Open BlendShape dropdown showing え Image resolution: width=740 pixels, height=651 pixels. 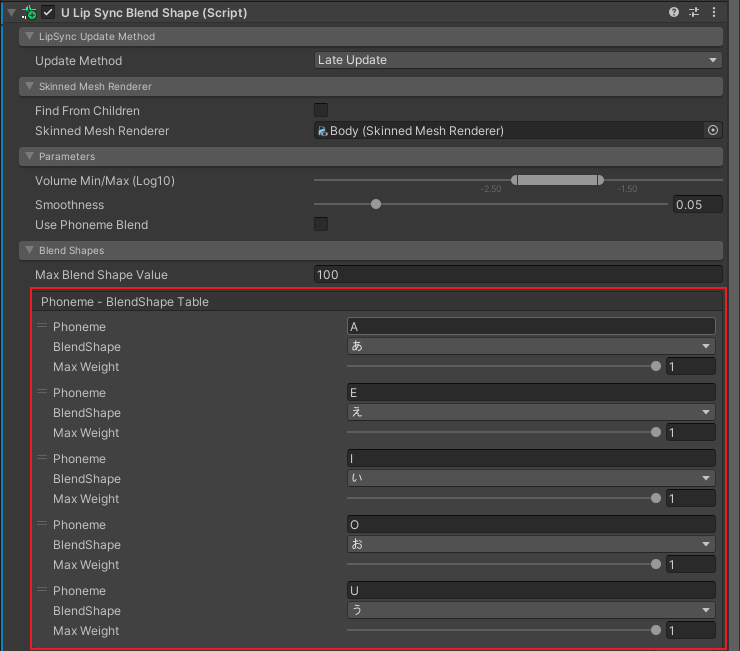(531, 412)
